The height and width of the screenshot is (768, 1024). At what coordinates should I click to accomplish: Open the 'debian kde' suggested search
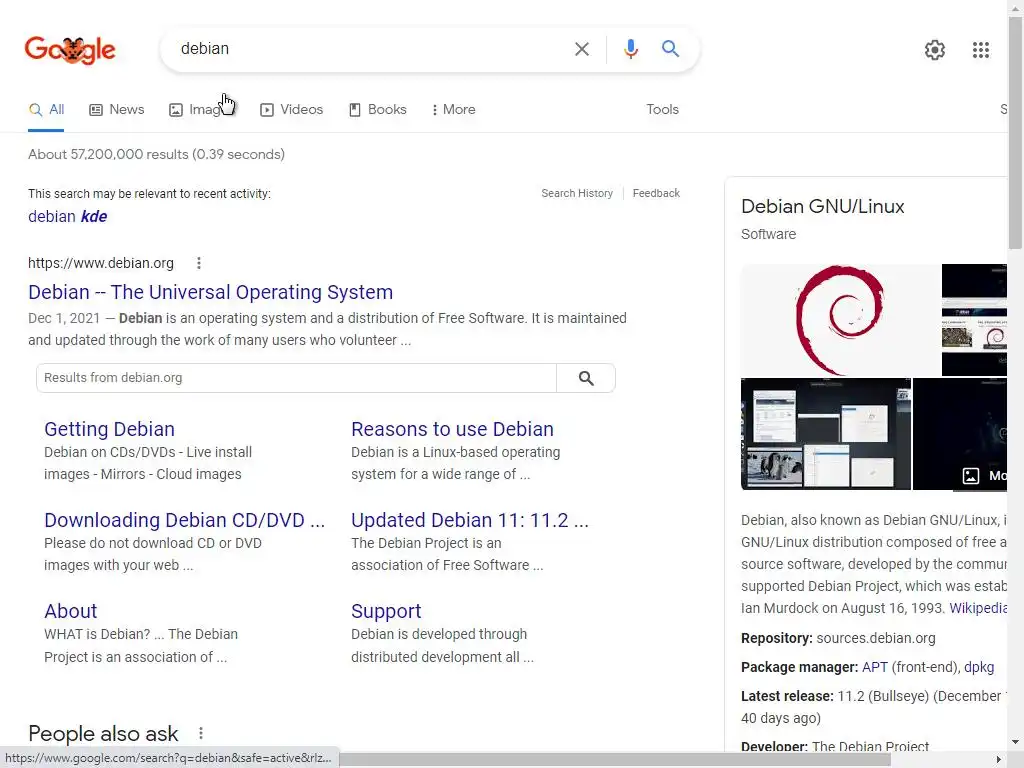point(67,216)
